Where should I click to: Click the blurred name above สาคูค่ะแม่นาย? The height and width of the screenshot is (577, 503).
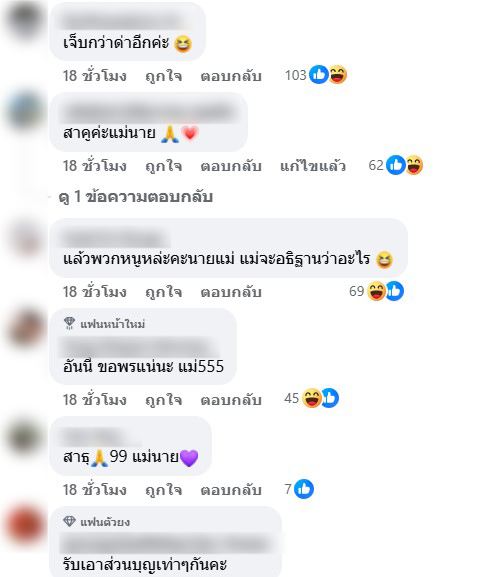pos(149,112)
